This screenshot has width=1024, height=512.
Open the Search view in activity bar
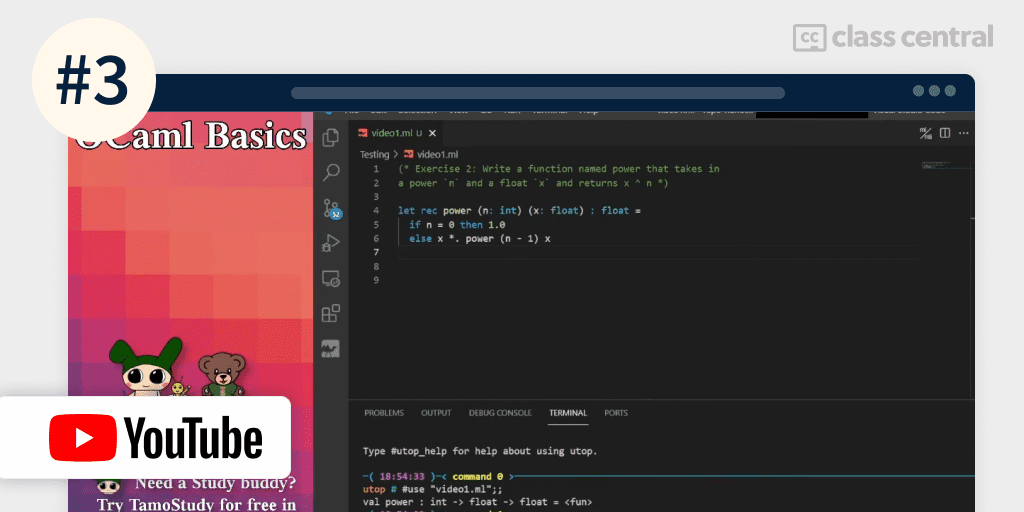(331, 172)
